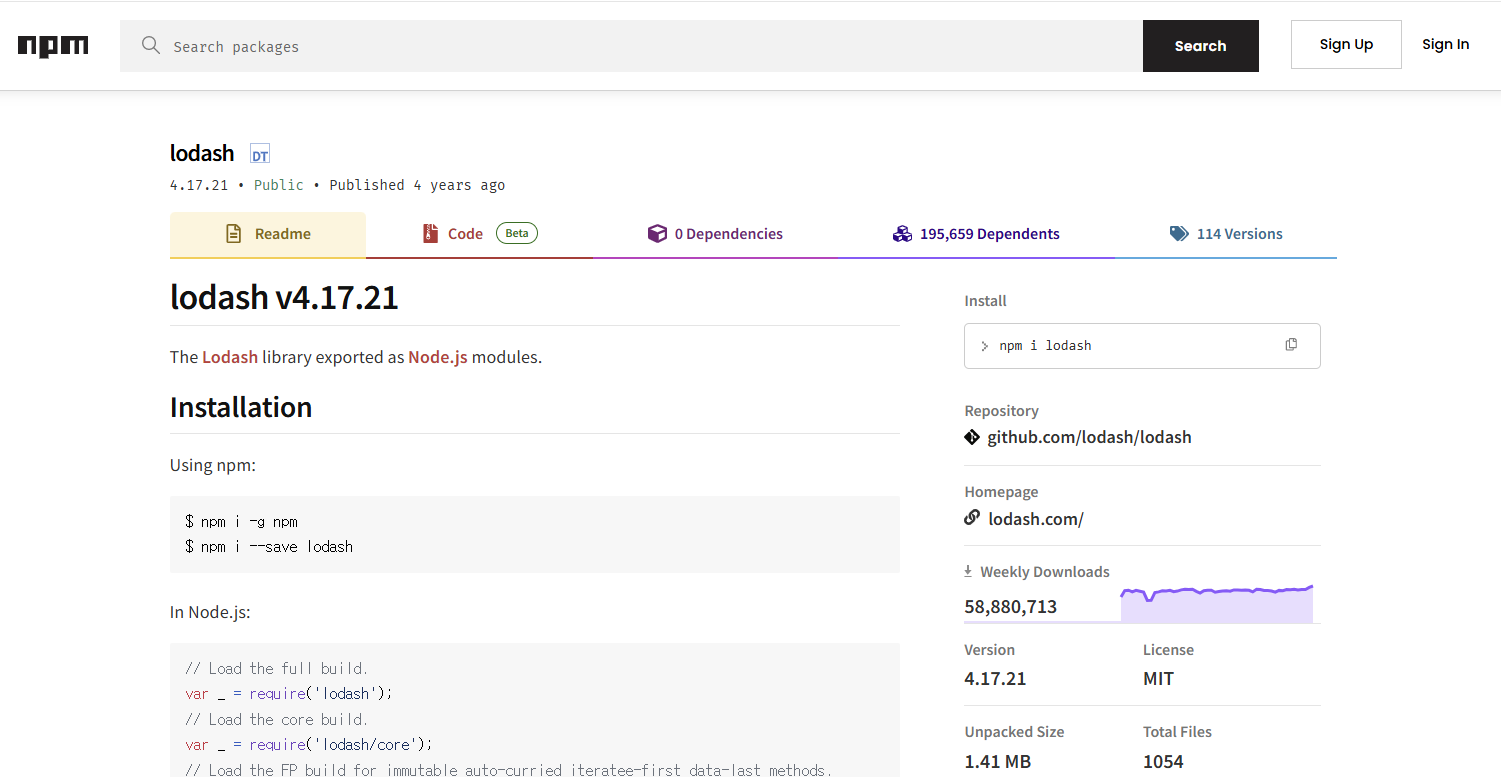
Task: Click the Search button
Action: (1201, 46)
